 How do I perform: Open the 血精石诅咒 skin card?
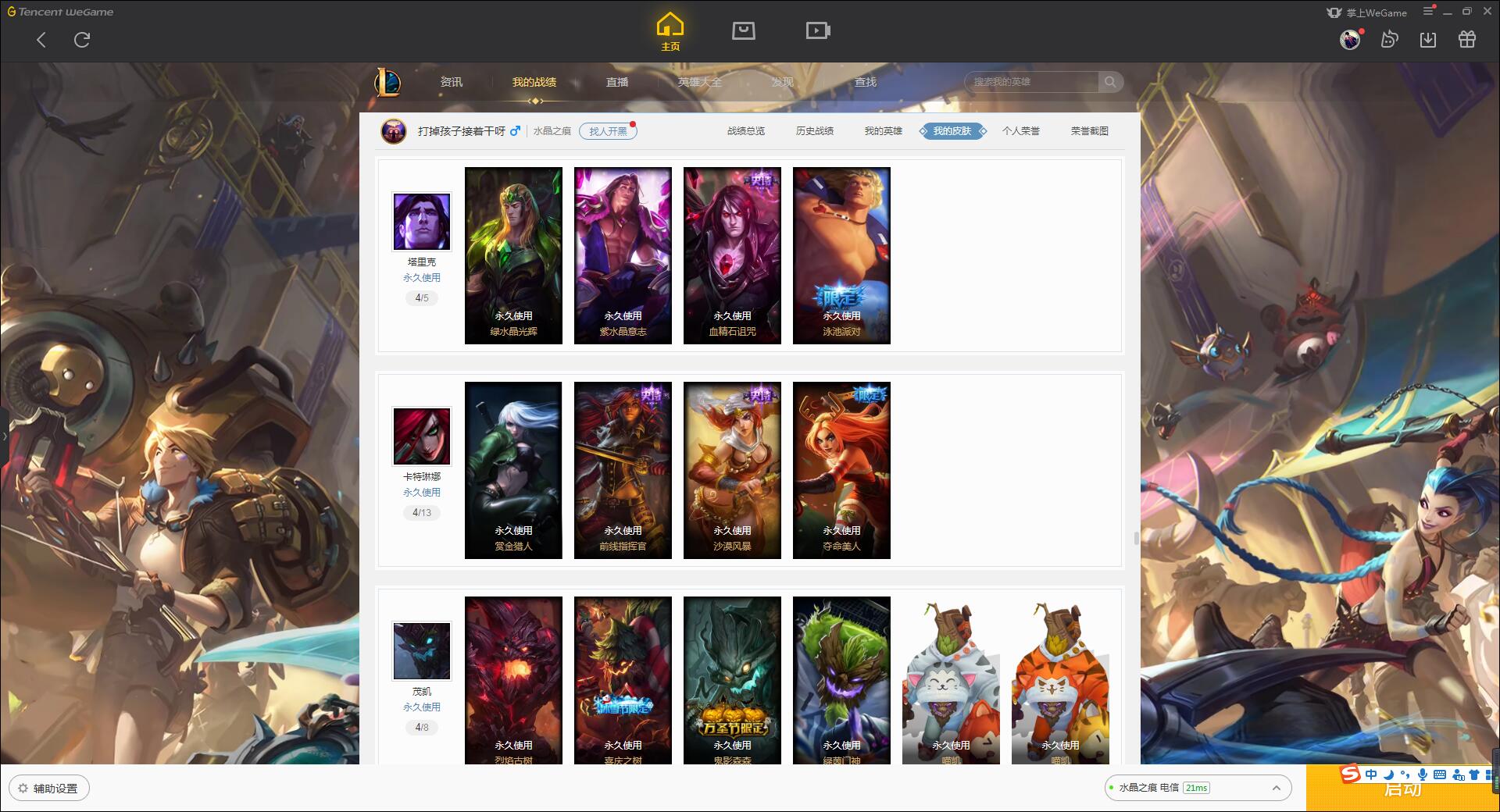tap(732, 255)
